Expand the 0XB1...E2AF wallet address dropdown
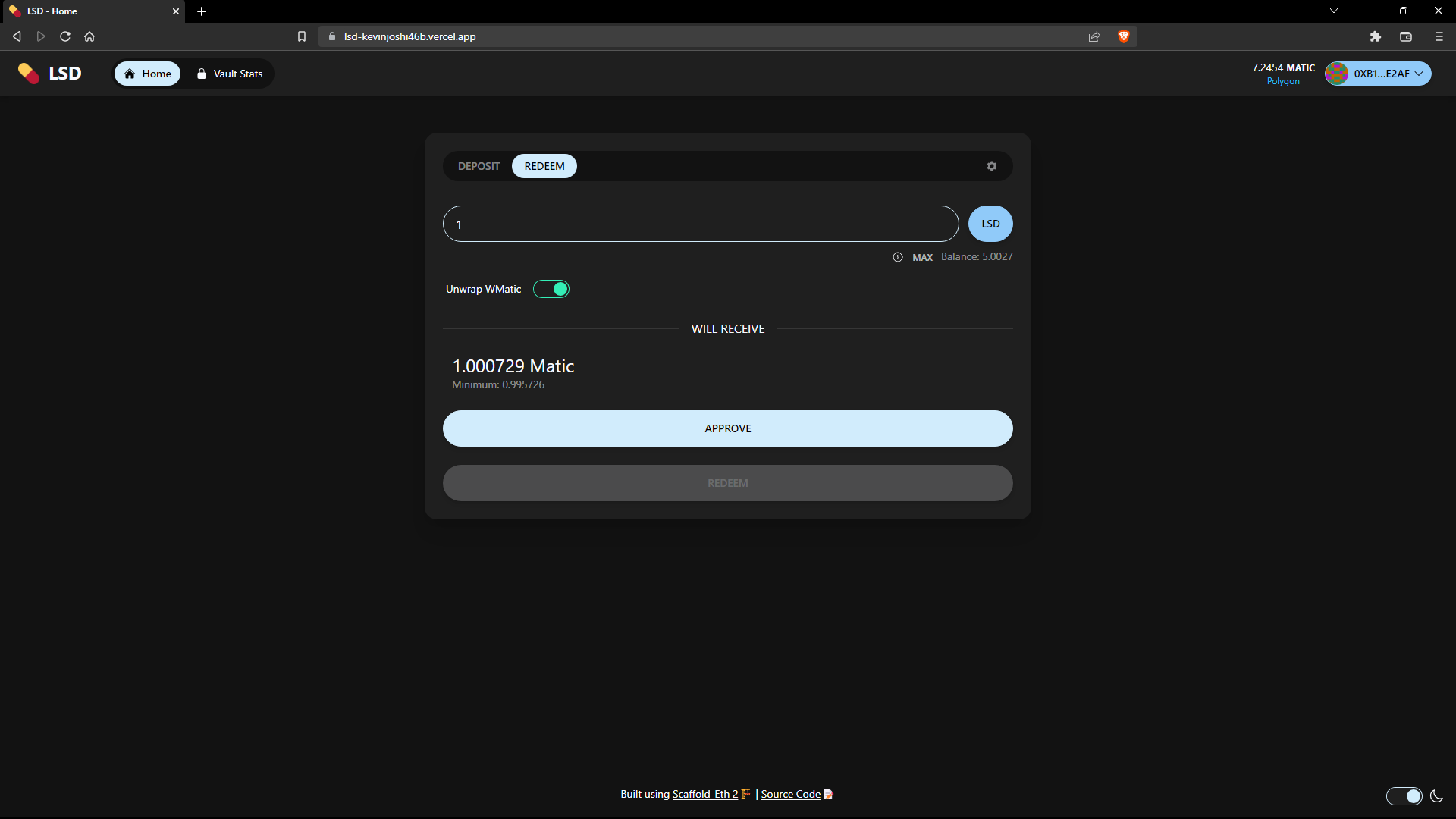1456x819 pixels. pos(1379,74)
